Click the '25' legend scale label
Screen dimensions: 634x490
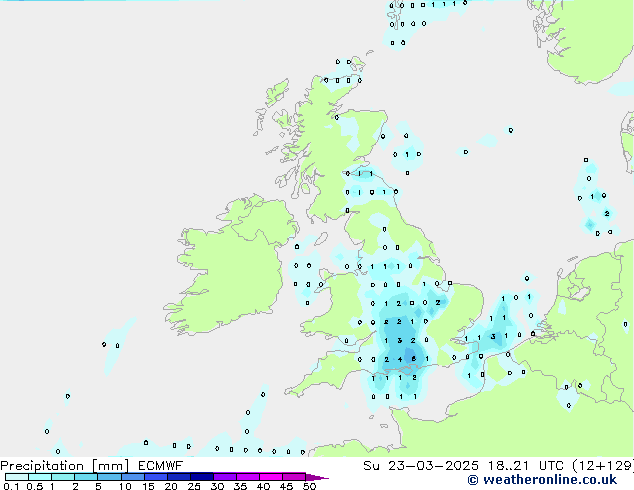tap(194, 486)
